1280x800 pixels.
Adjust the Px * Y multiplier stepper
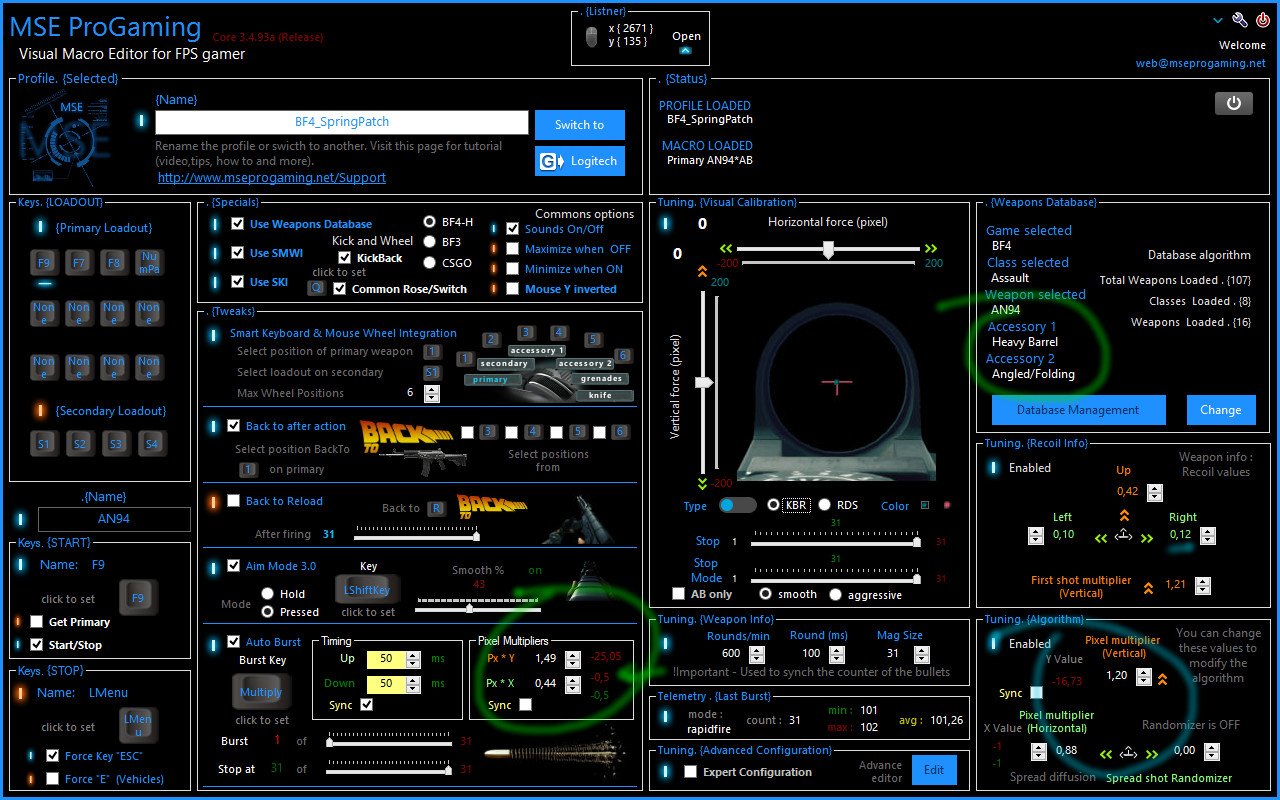coord(572,659)
